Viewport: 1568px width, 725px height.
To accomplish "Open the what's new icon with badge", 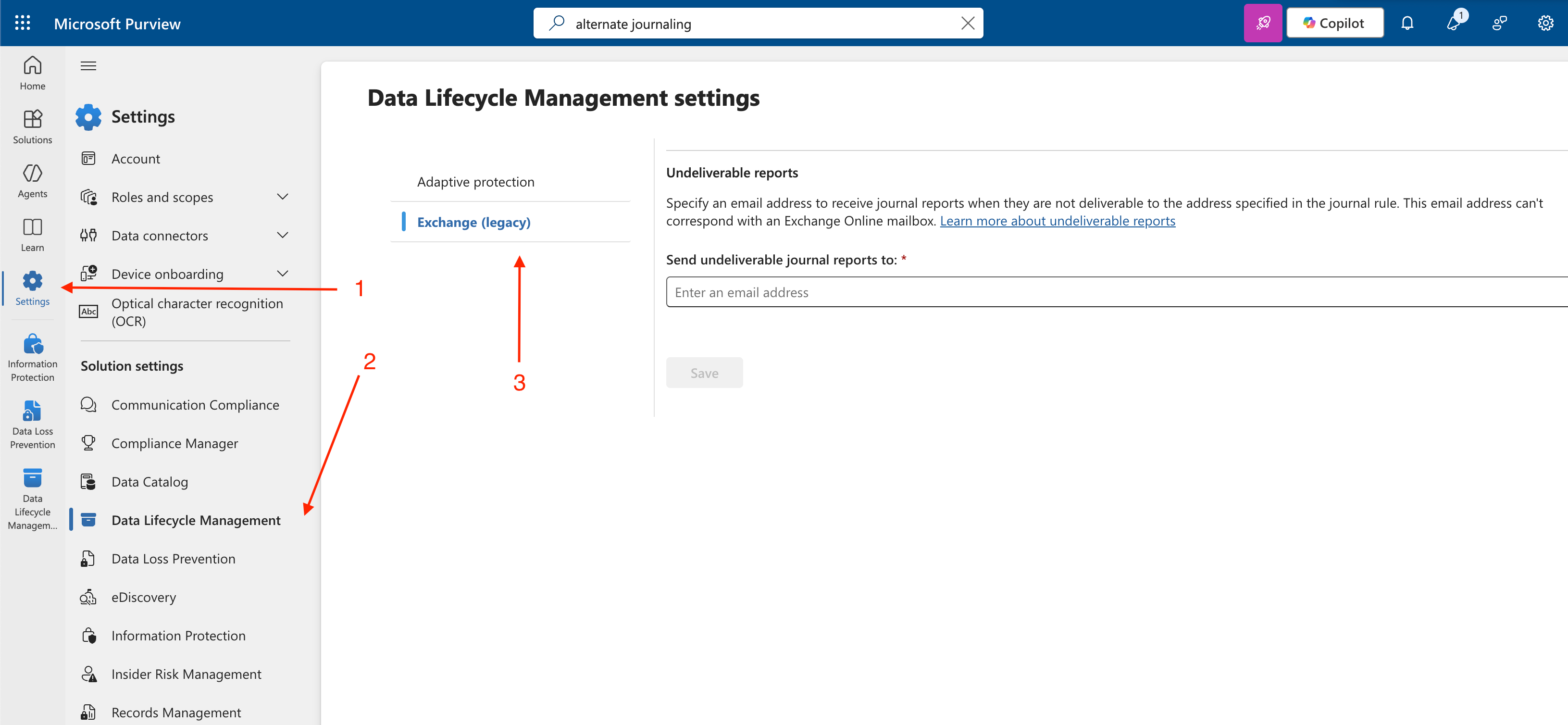I will click(x=1454, y=22).
